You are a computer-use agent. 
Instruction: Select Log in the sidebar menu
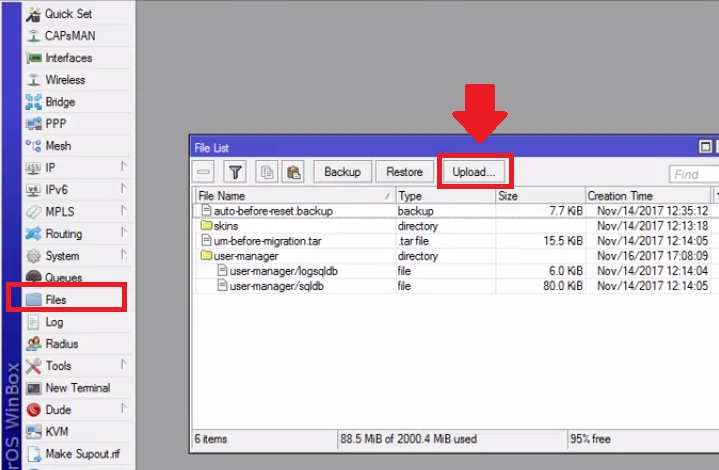click(54, 322)
